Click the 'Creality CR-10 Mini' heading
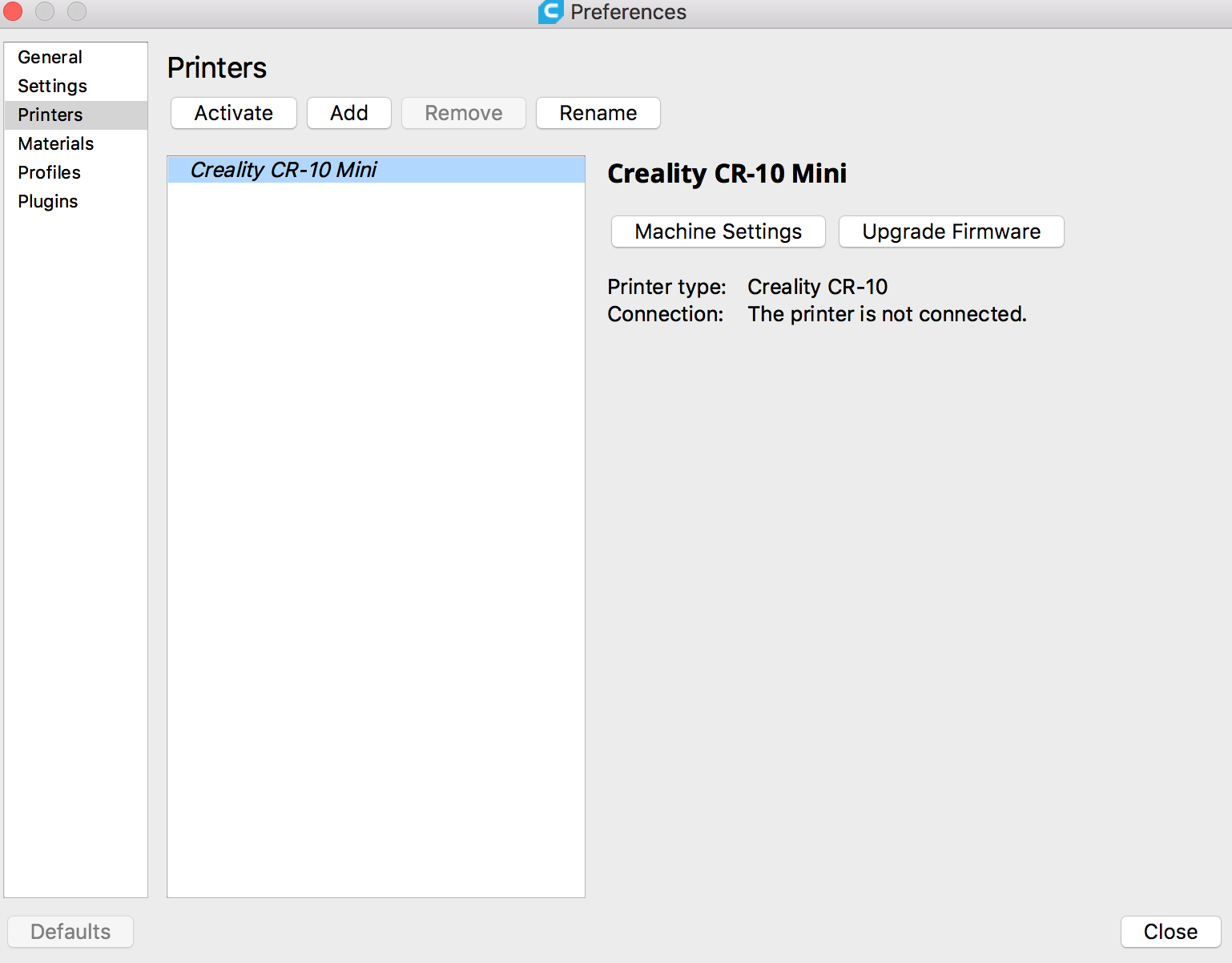 [x=727, y=173]
